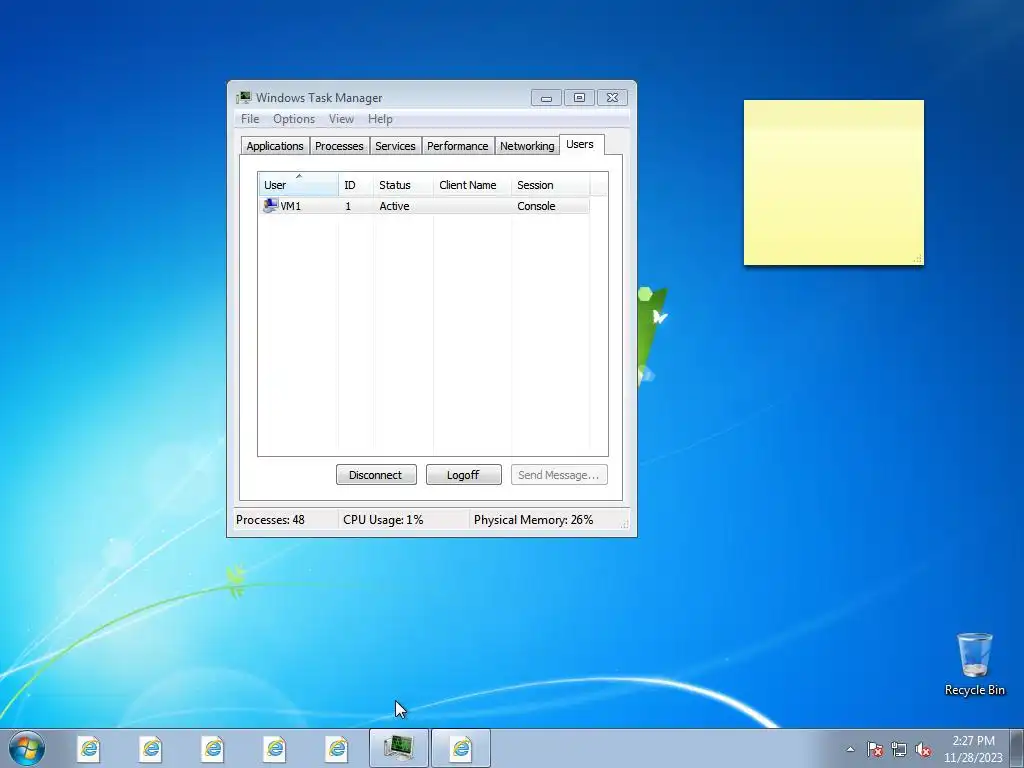This screenshot has width=1024, height=768.
Task: Click the CPU Usage: 1% status text
Action: (x=383, y=520)
